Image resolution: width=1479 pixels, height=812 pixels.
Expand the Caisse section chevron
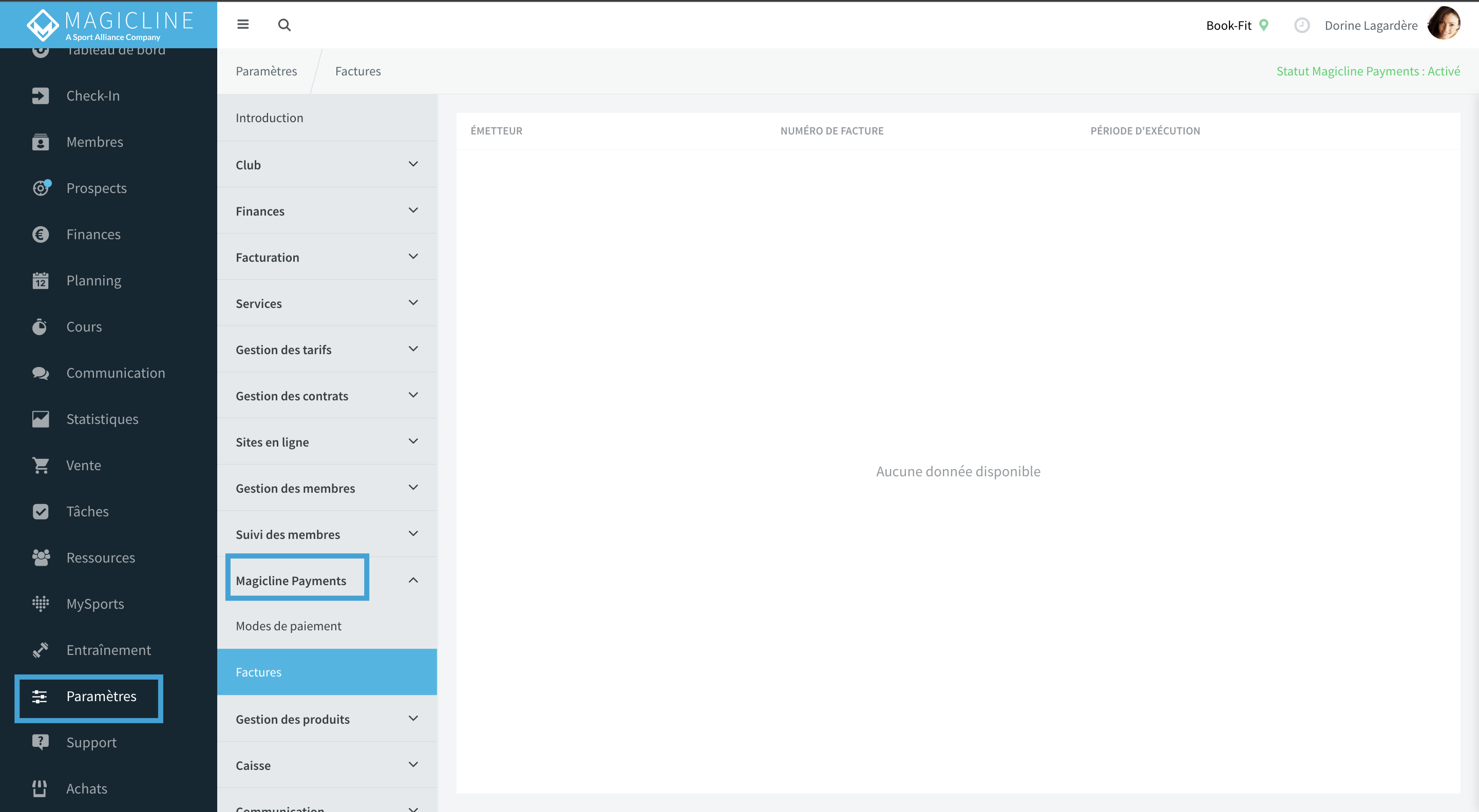pos(413,764)
